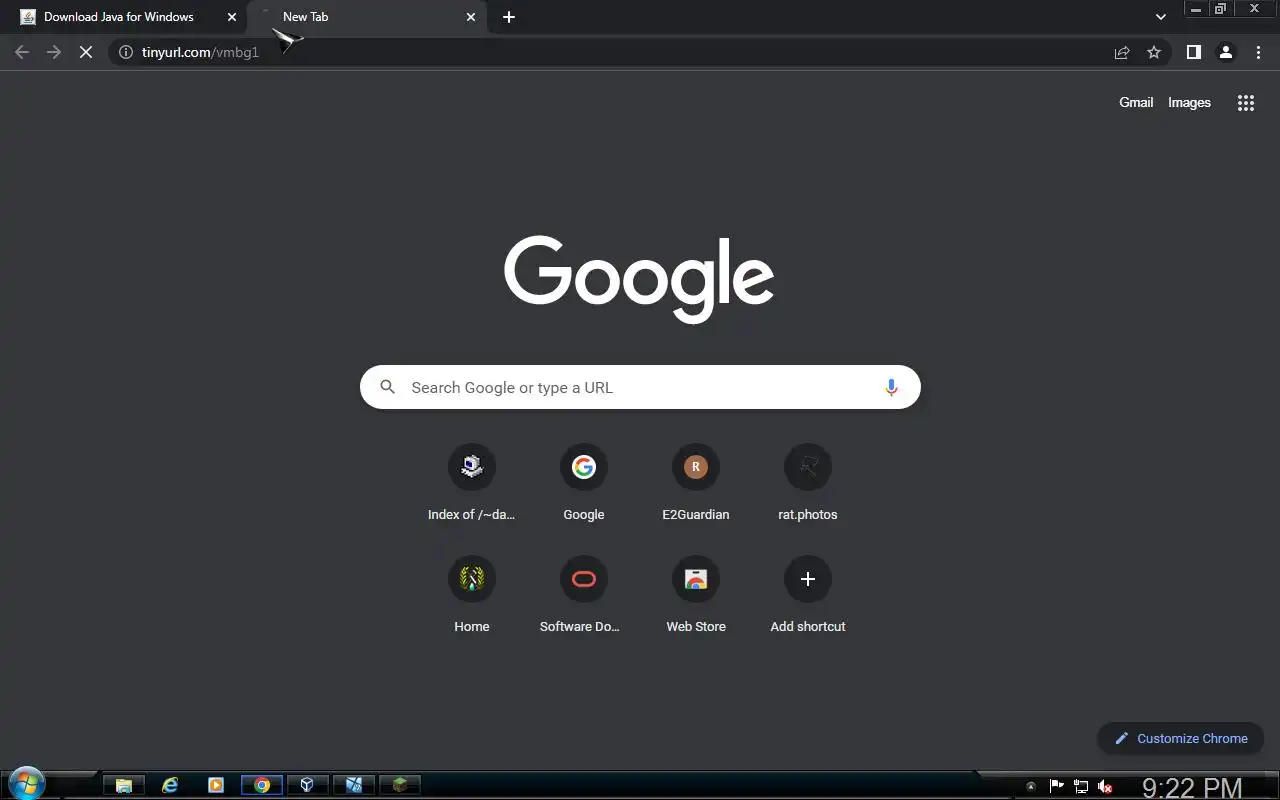Screen dimensions: 1280x800
Task: Open the Google apps grid
Action: click(x=1245, y=102)
